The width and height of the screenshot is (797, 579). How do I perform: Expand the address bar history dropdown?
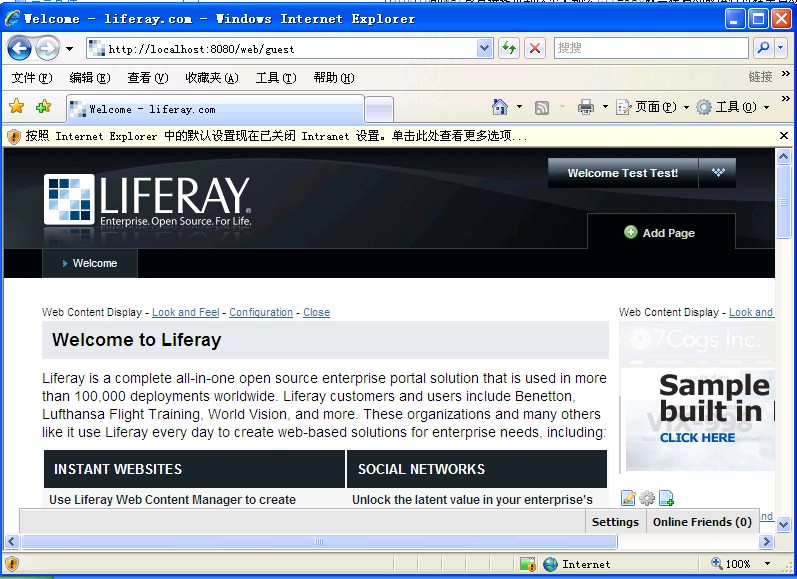pos(485,49)
